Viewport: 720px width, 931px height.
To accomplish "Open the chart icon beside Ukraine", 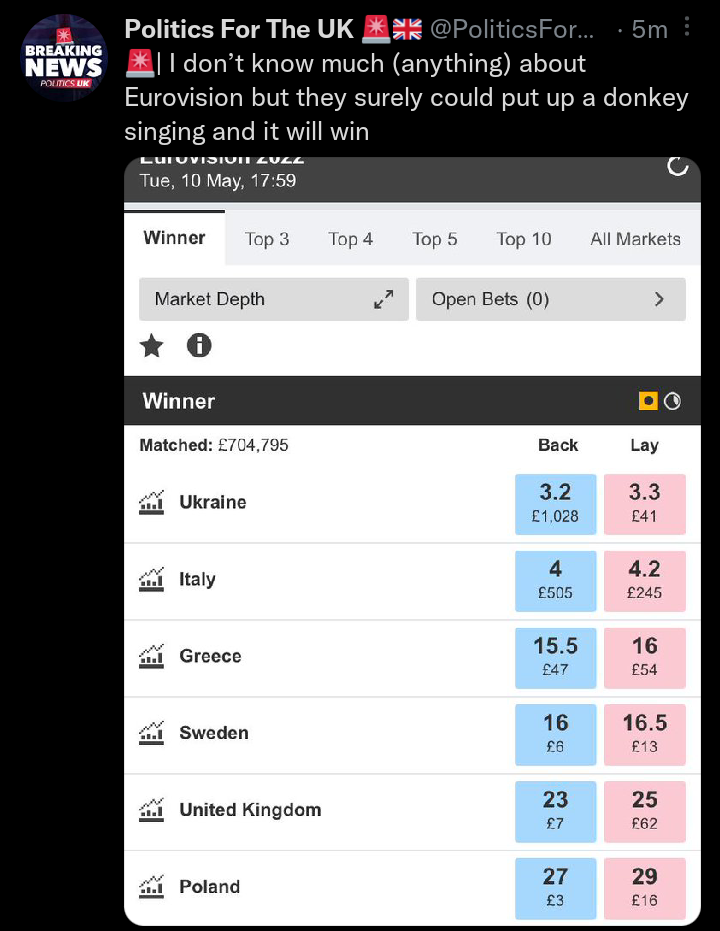I will coord(151,502).
